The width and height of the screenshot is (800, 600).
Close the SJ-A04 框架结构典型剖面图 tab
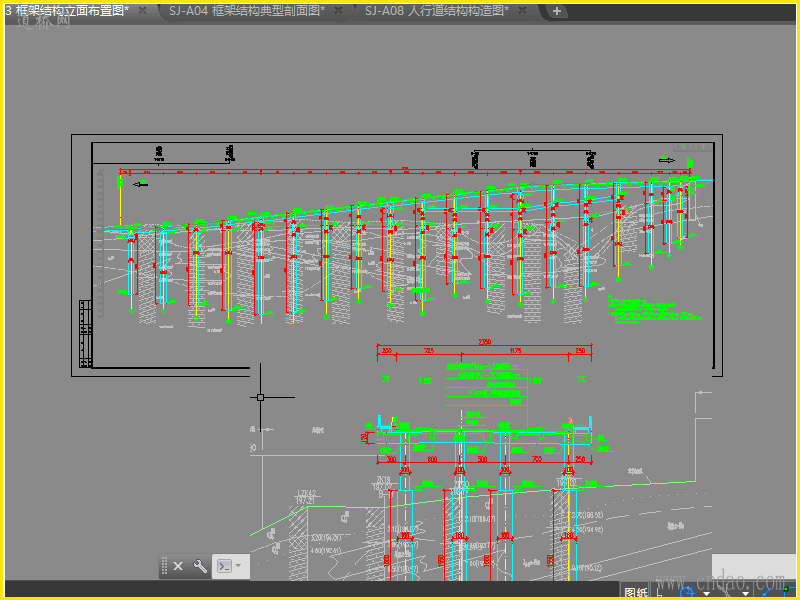point(338,10)
